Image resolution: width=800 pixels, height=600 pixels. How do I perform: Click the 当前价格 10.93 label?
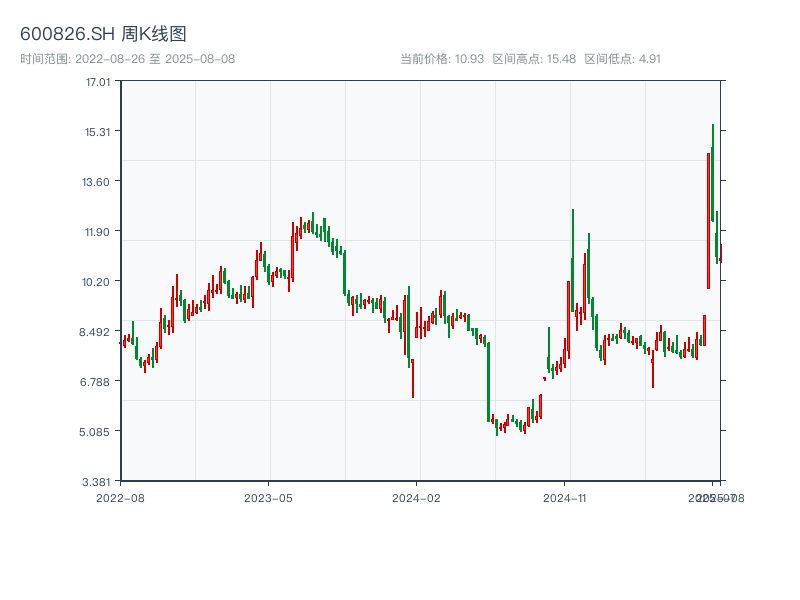tap(442, 59)
